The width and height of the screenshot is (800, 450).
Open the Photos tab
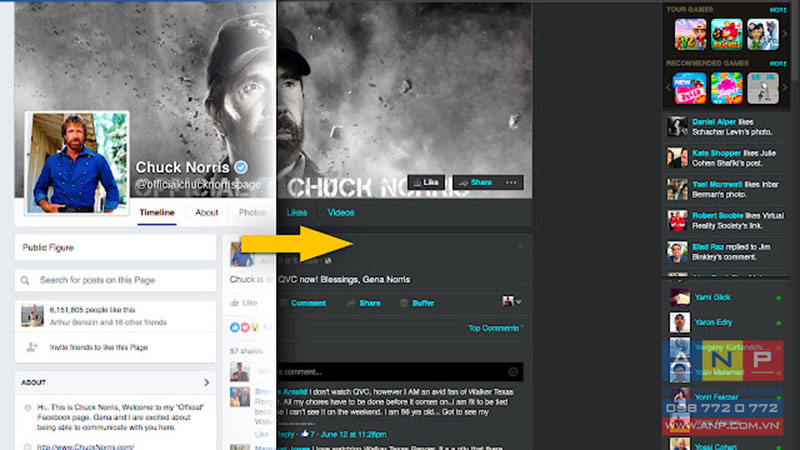click(252, 212)
